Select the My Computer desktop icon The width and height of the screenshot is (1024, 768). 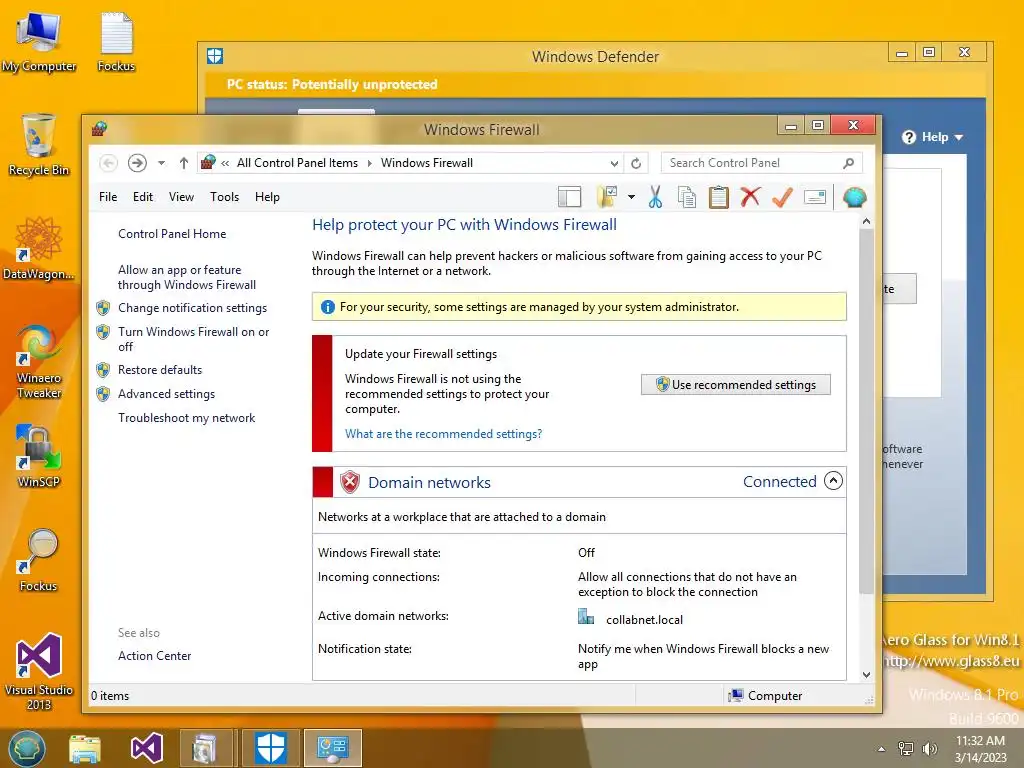(39, 42)
